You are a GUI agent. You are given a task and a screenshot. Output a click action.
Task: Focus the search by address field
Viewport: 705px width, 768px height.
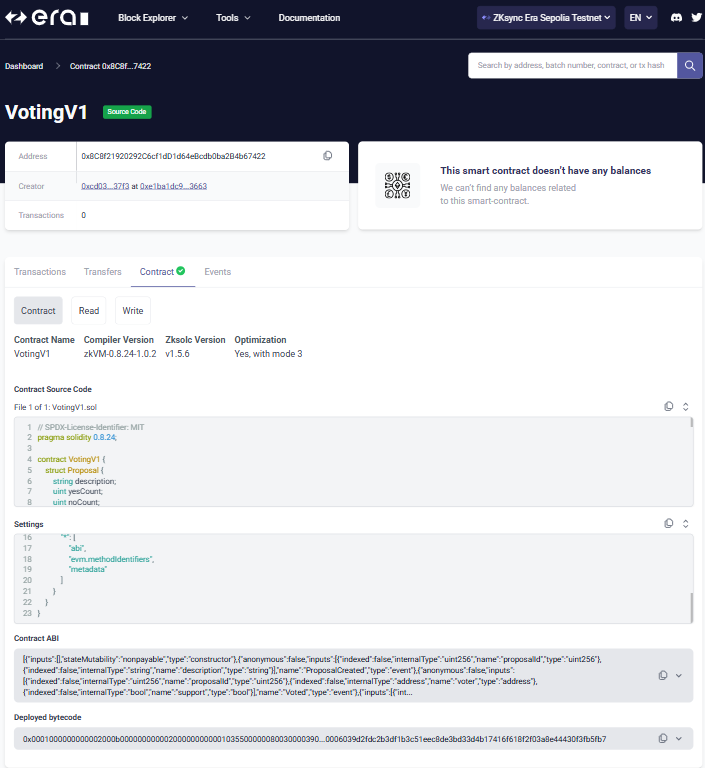point(572,66)
